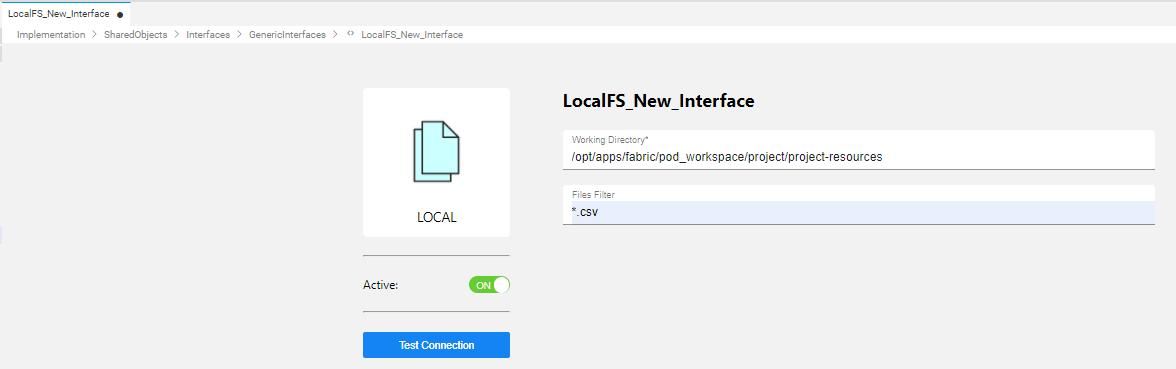This screenshot has width=1176, height=369.
Task: Click the interface icon in the breadcrumb
Action: [350, 34]
